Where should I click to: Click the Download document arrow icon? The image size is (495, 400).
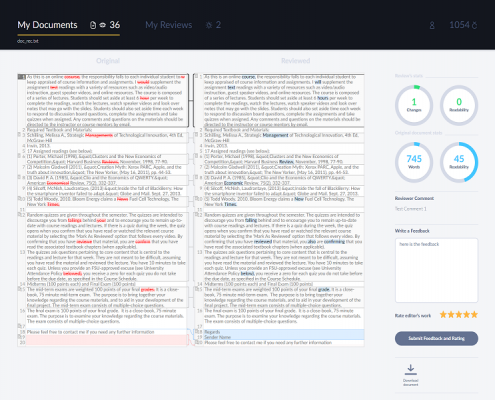pyautogui.click(x=411, y=368)
